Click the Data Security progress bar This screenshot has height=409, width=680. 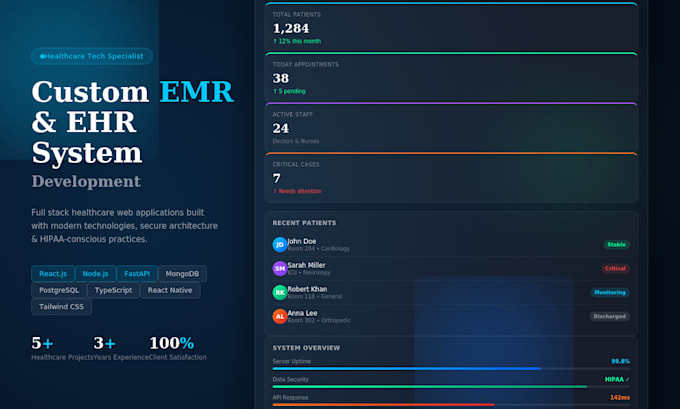point(451,386)
